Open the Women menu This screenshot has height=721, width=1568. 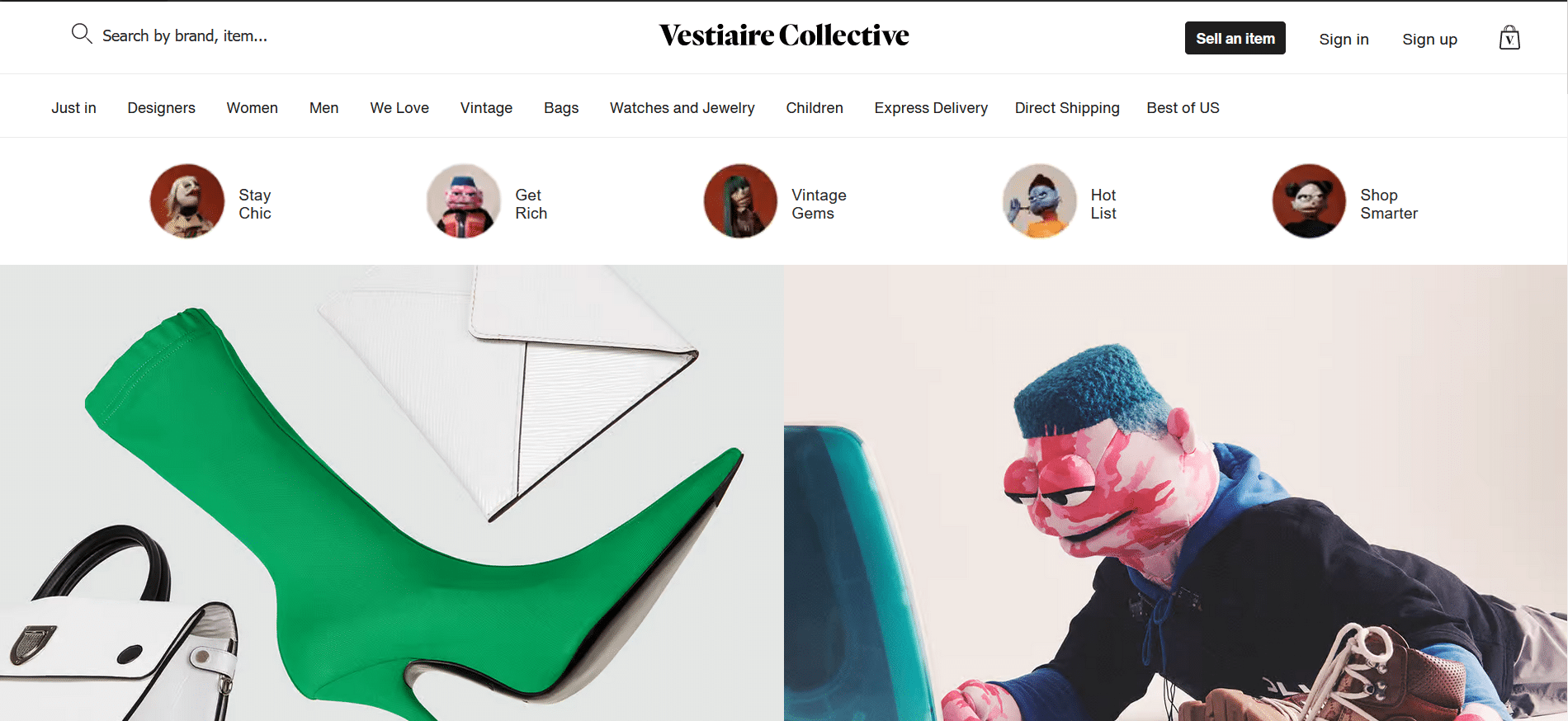click(253, 108)
